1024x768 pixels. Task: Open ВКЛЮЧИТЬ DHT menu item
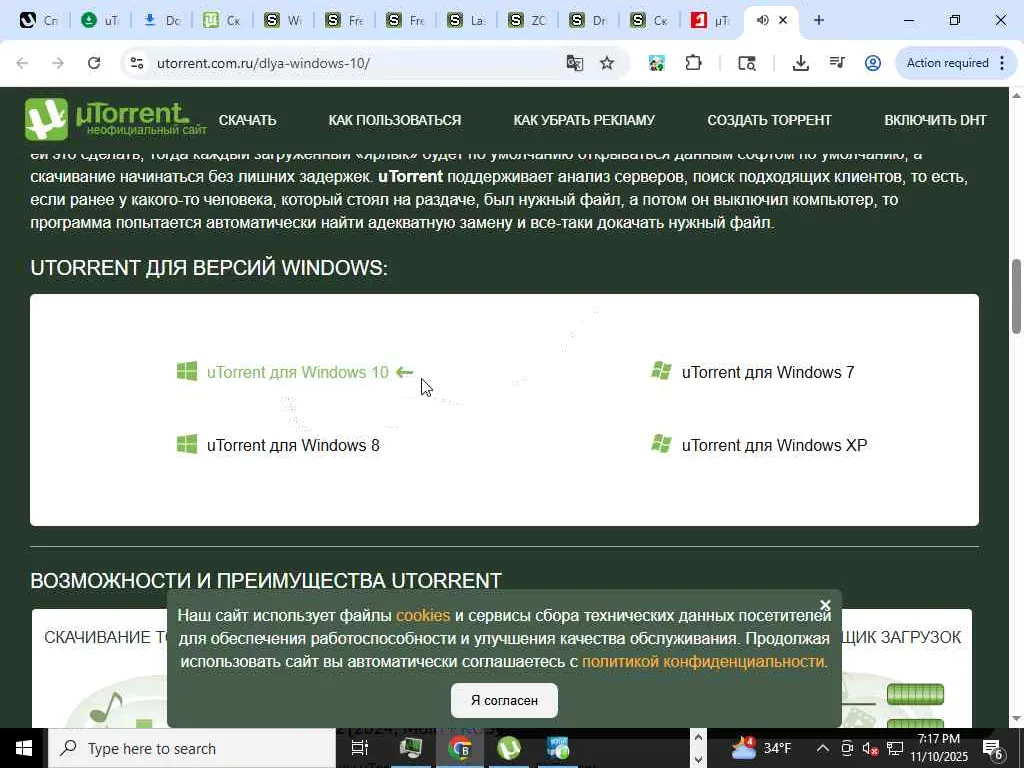[x=935, y=120]
